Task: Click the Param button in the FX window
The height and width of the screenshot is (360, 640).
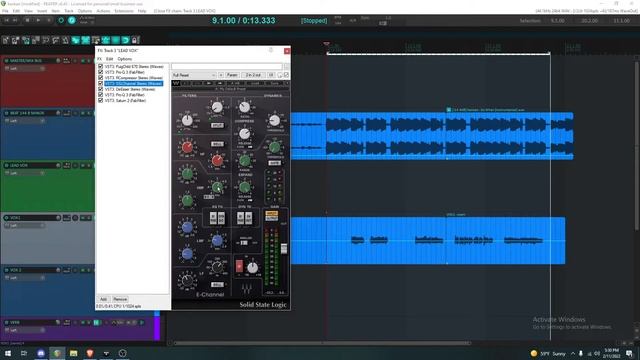Action: click(232, 75)
